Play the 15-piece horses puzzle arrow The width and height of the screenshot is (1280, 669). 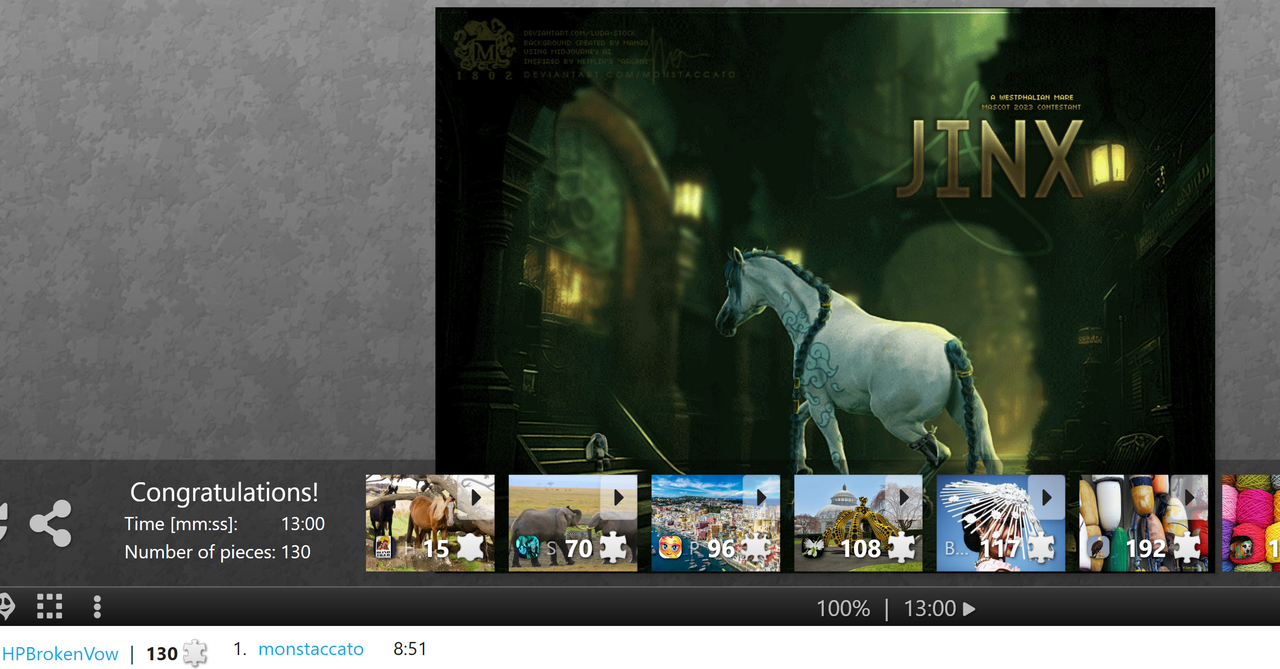pos(476,497)
